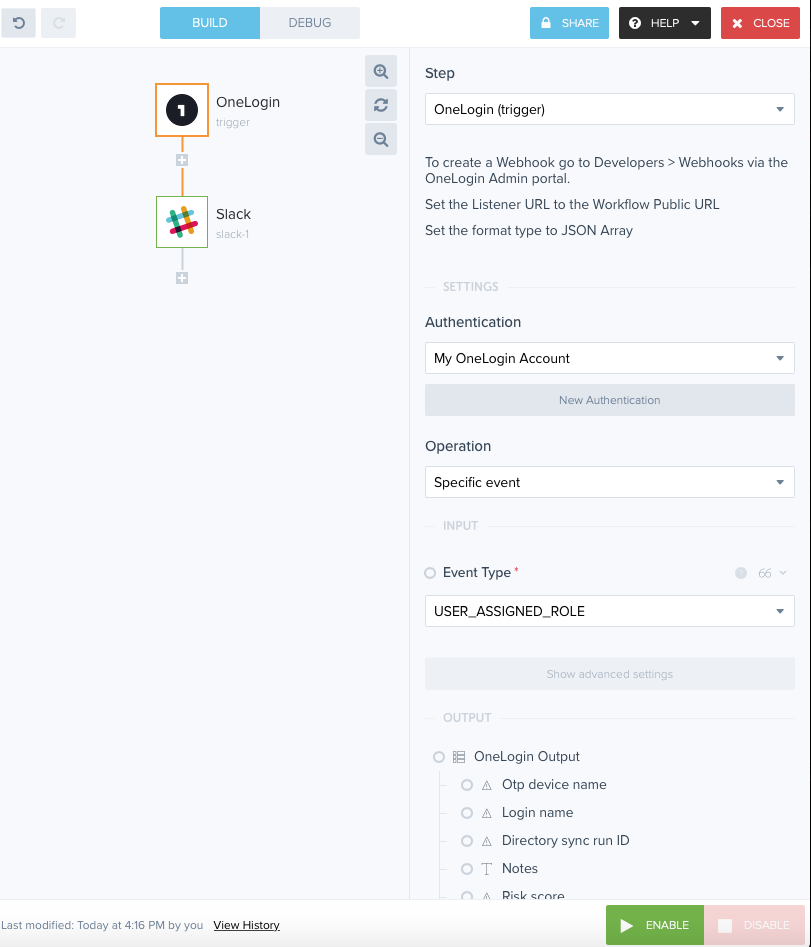Viewport: 811px width, 947px height.
Task: Open the Authentication account dropdown
Action: (x=609, y=358)
